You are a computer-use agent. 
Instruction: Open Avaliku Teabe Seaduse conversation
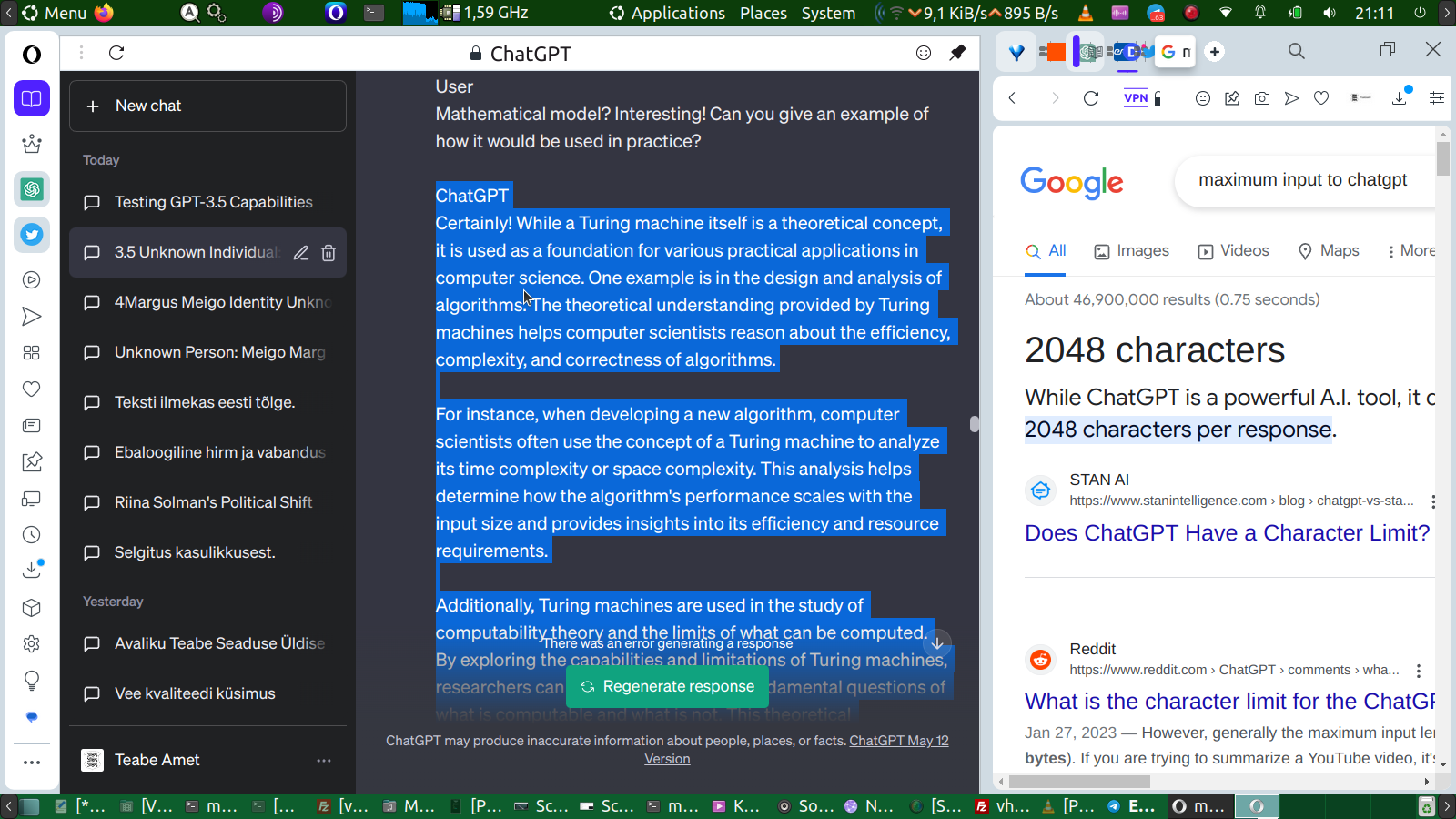click(207, 643)
